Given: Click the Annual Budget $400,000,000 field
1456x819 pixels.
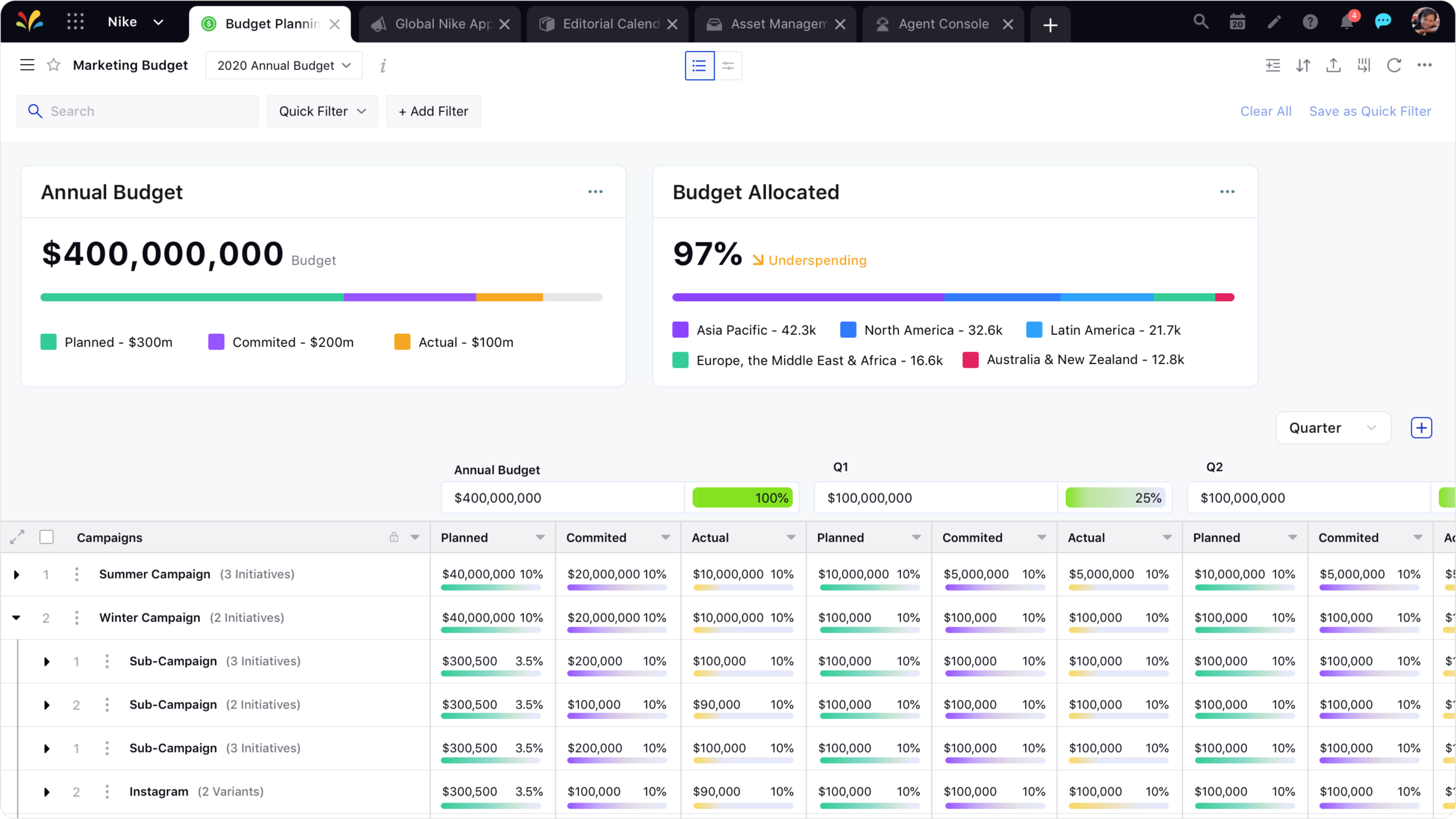Looking at the screenshot, I should point(563,498).
